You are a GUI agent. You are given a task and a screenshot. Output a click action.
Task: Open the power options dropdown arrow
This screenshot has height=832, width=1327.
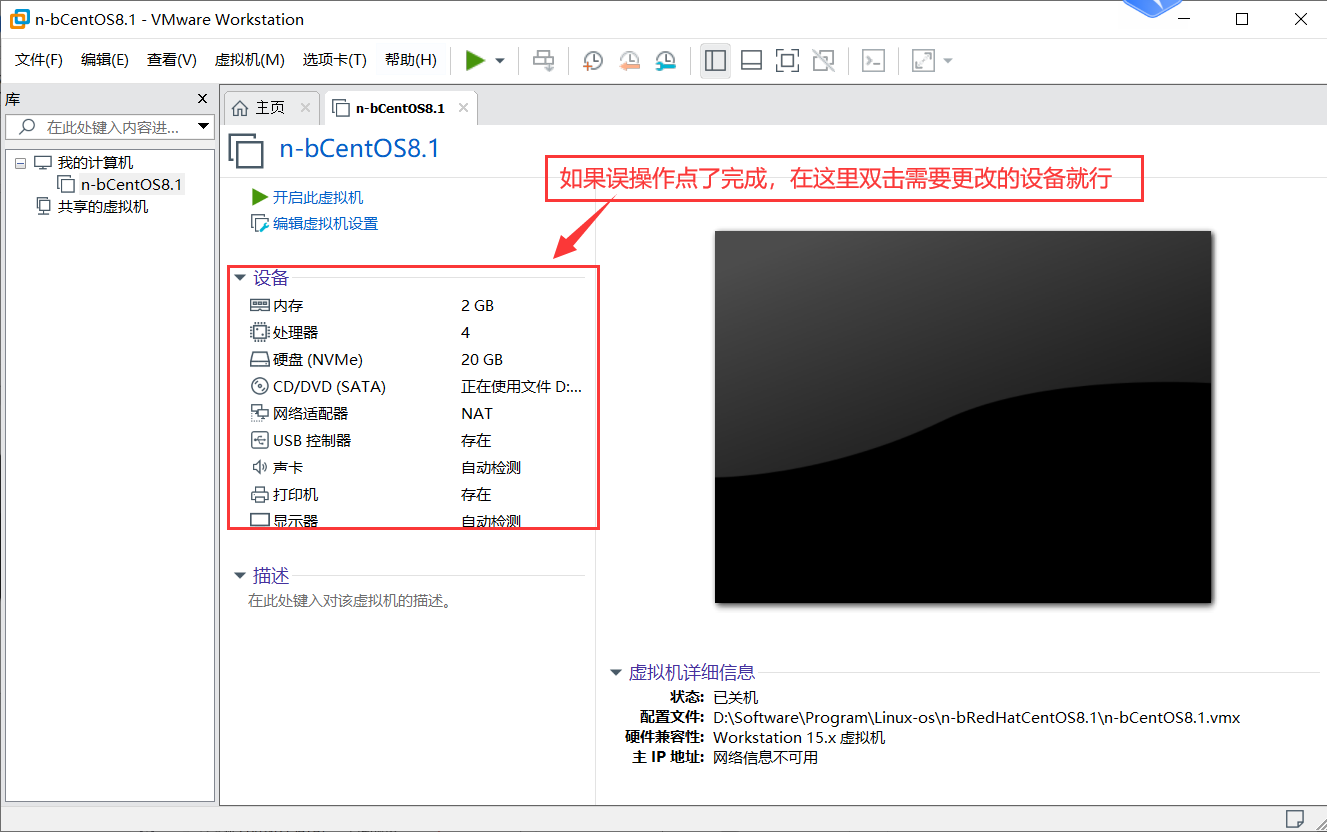(x=500, y=61)
